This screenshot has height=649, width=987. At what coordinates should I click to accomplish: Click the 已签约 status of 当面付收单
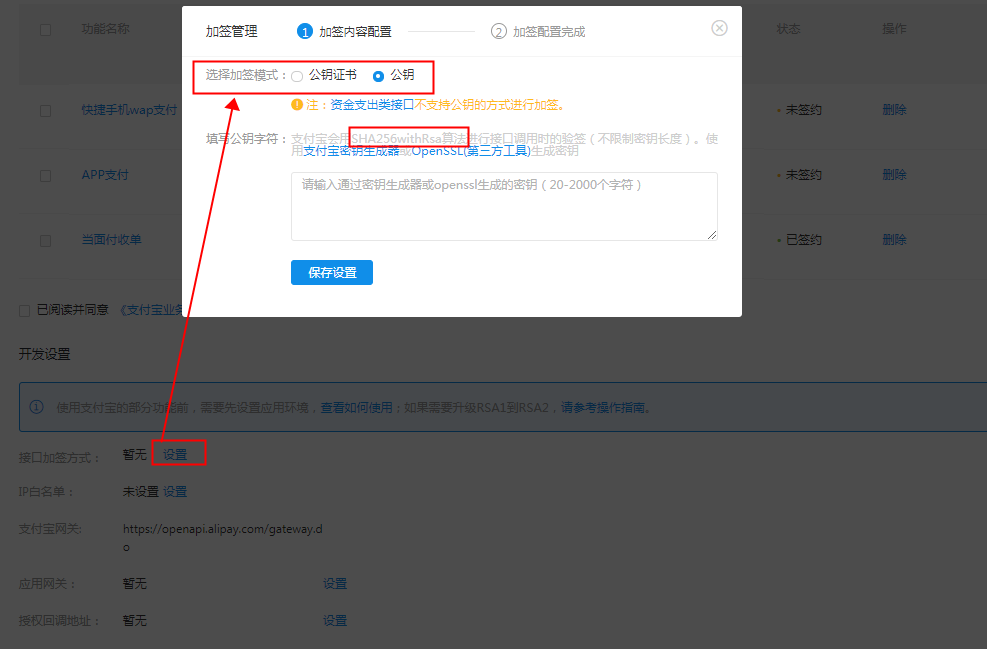tap(803, 239)
